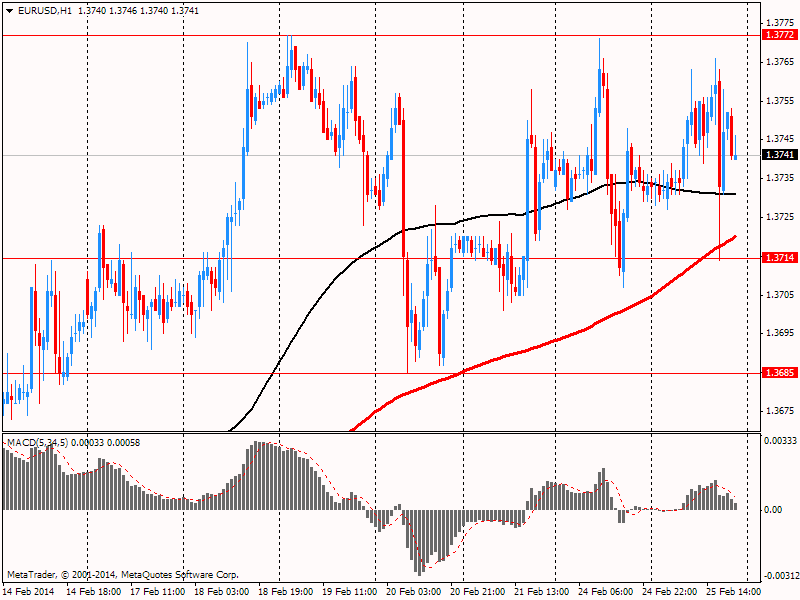Click the 1.3735 price axis value
Viewport: 800px width, 600px height.
pos(780,178)
